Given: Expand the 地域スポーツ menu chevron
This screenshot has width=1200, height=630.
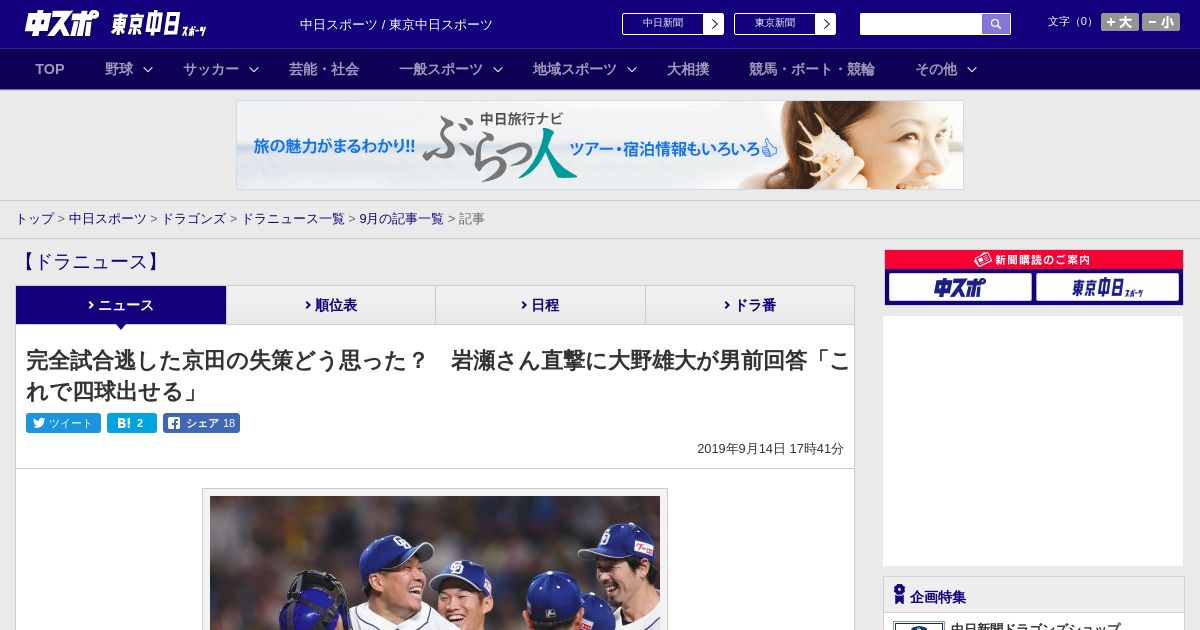Looking at the screenshot, I should pos(632,70).
